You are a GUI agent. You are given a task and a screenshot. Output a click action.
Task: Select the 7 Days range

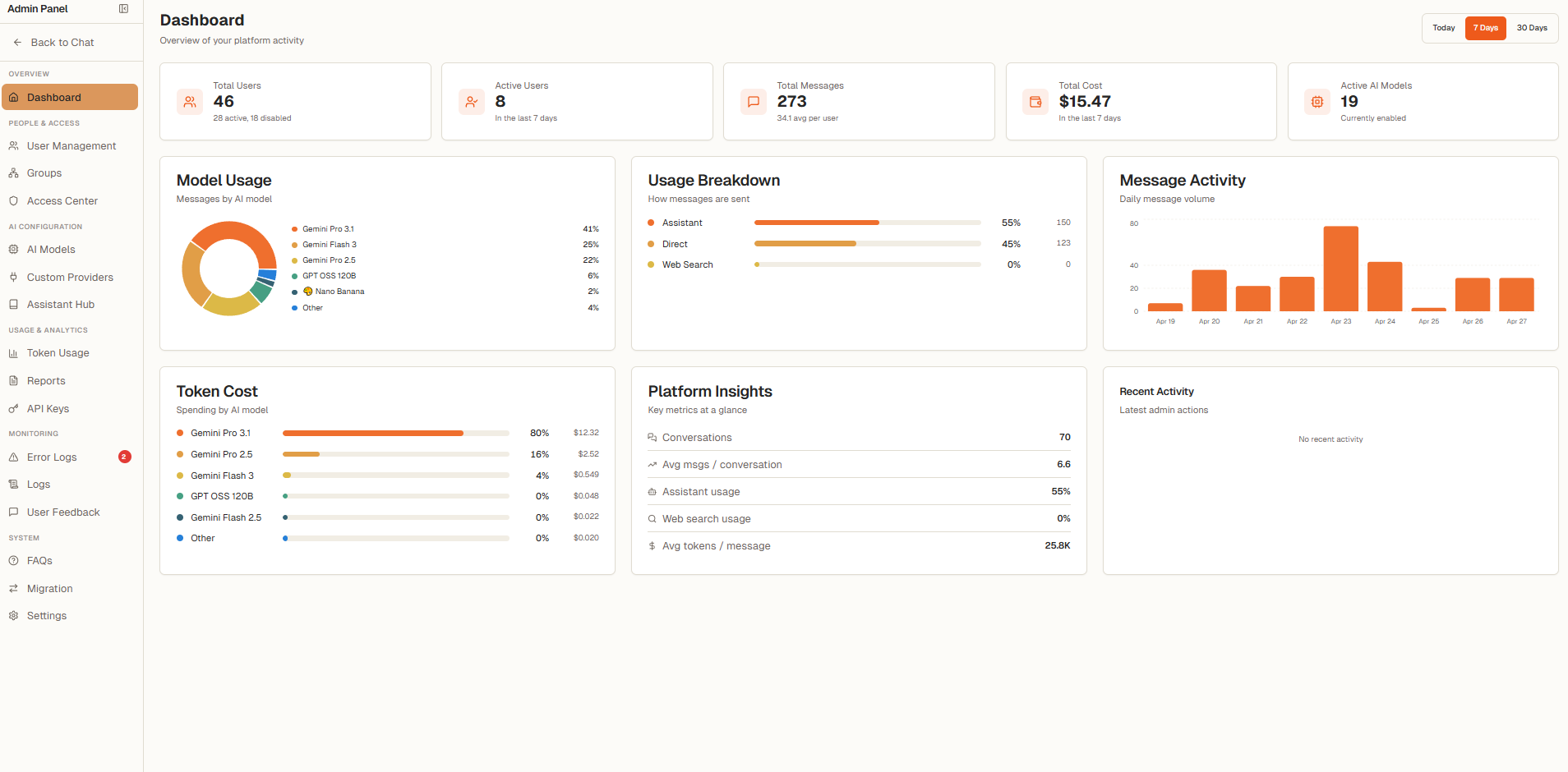pos(1485,28)
